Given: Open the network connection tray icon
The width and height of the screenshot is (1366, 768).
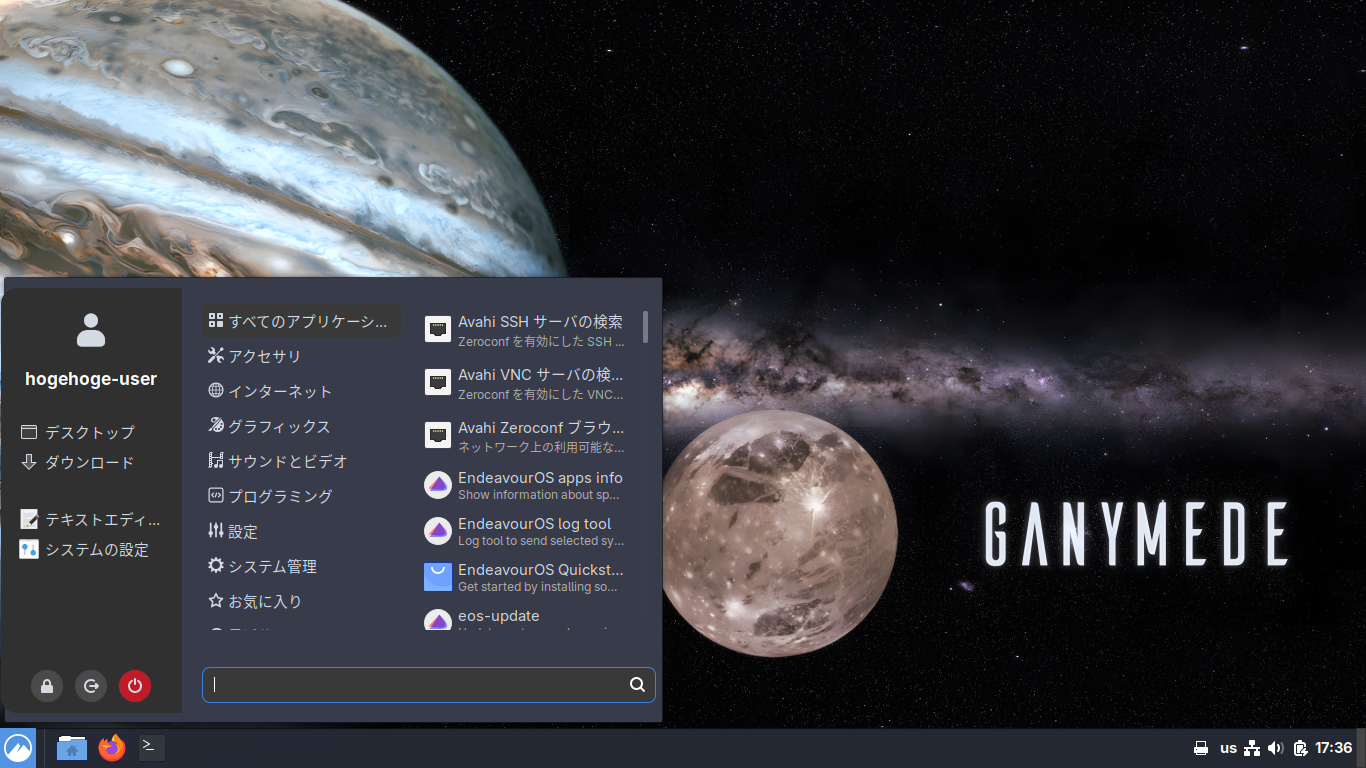Looking at the screenshot, I should [1252, 748].
